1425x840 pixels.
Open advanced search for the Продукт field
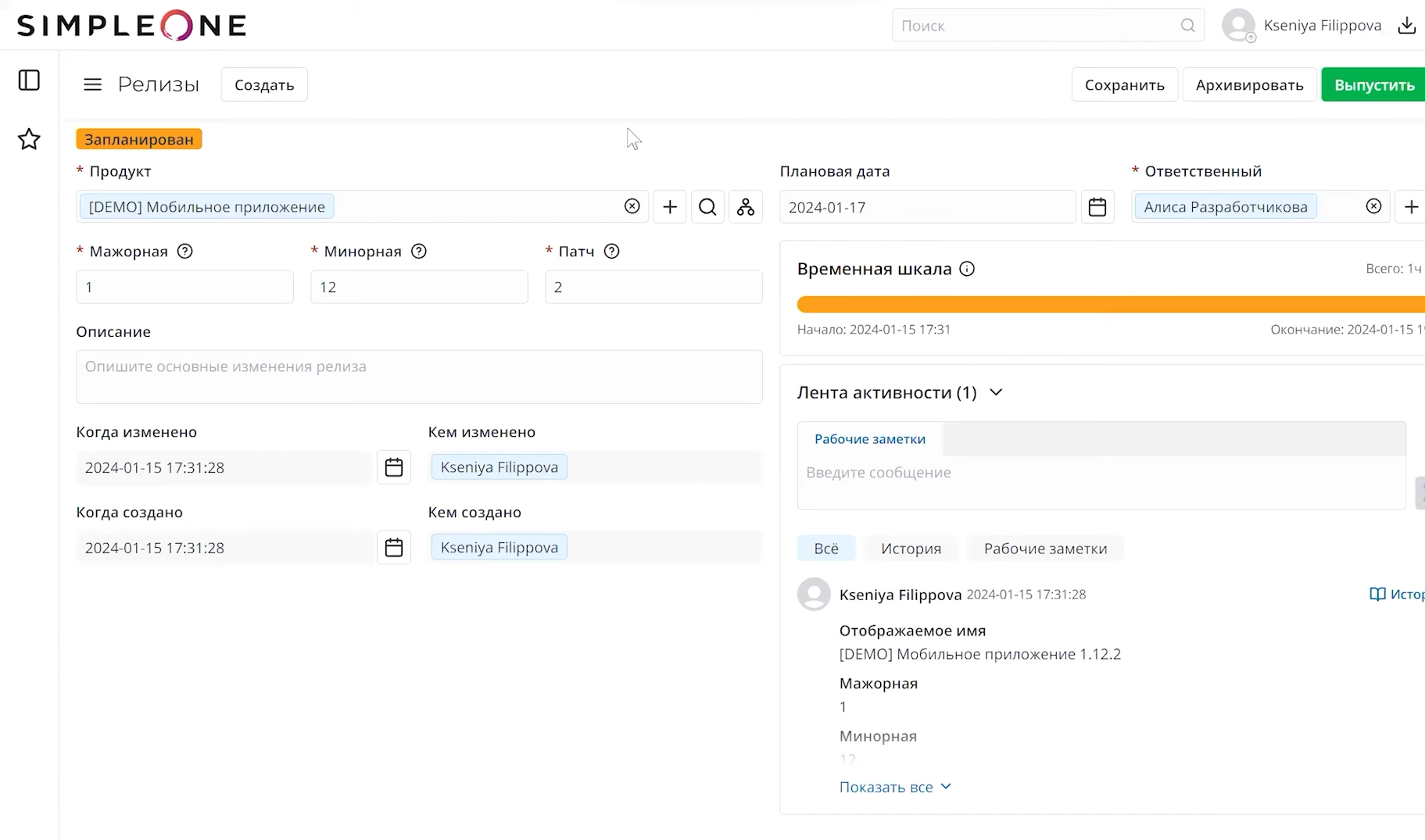tap(707, 206)
